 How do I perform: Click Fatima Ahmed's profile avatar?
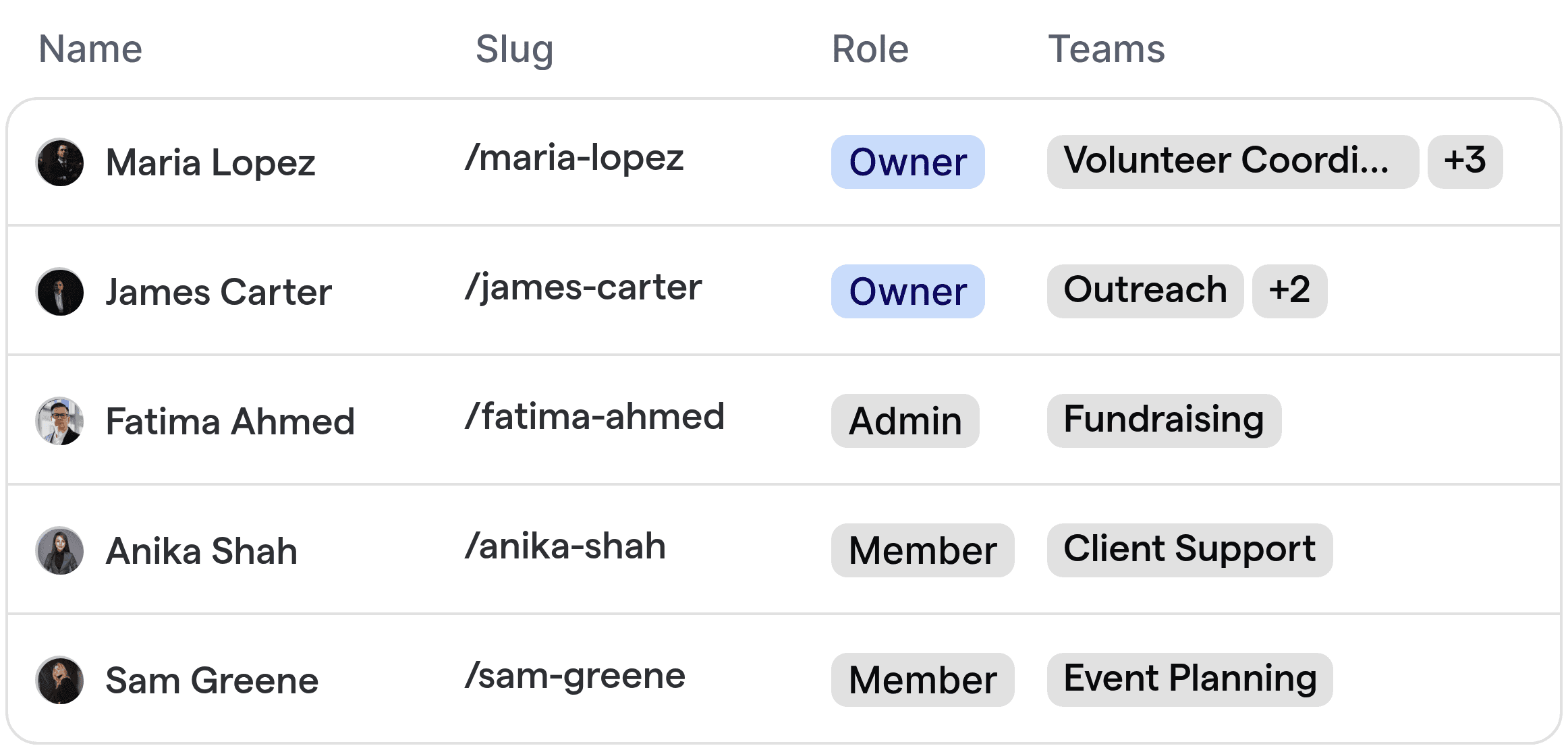pyautogui.click(x=59, y=421)
